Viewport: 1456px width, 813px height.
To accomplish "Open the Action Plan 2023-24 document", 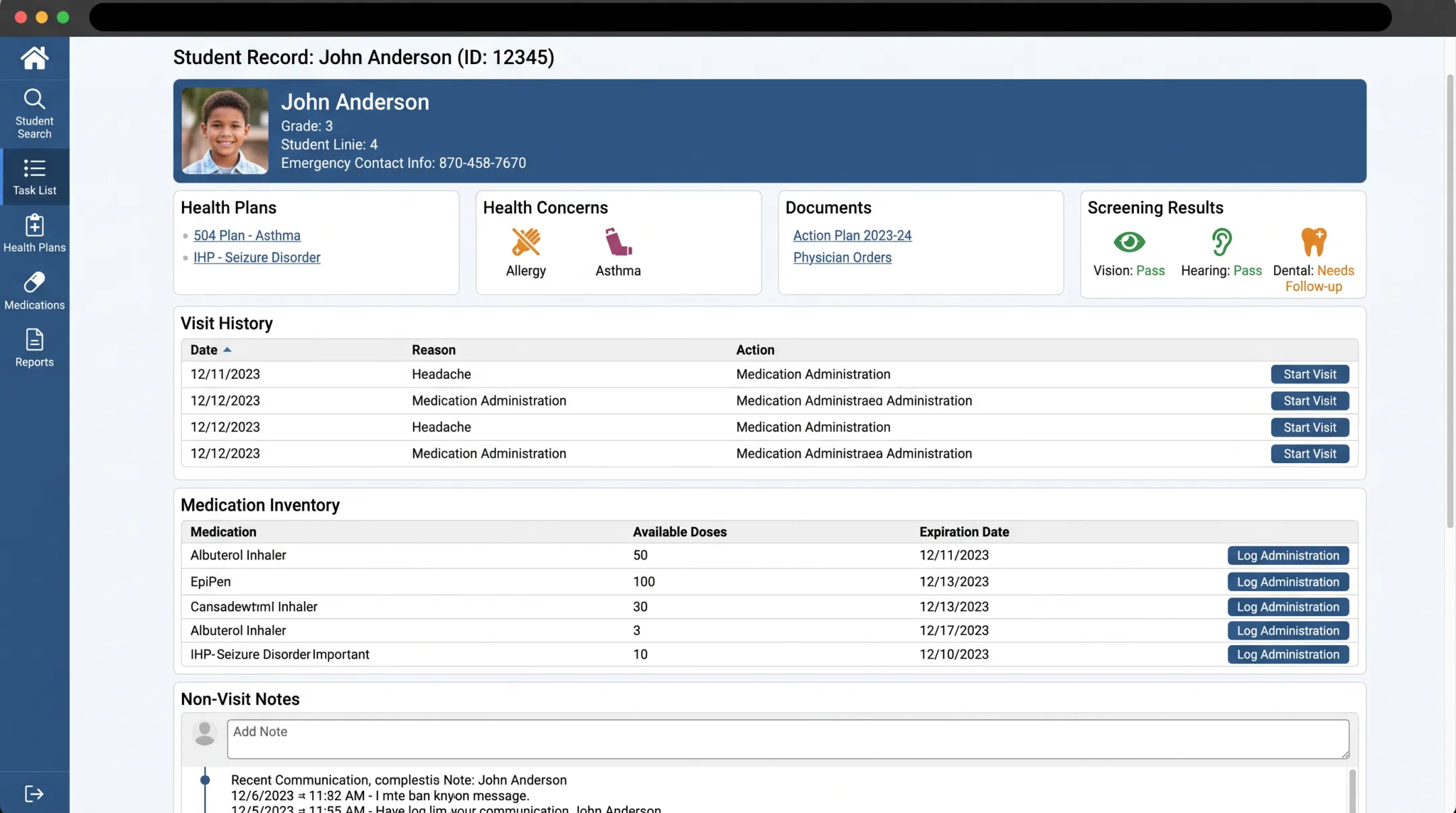I will (852, 235).
